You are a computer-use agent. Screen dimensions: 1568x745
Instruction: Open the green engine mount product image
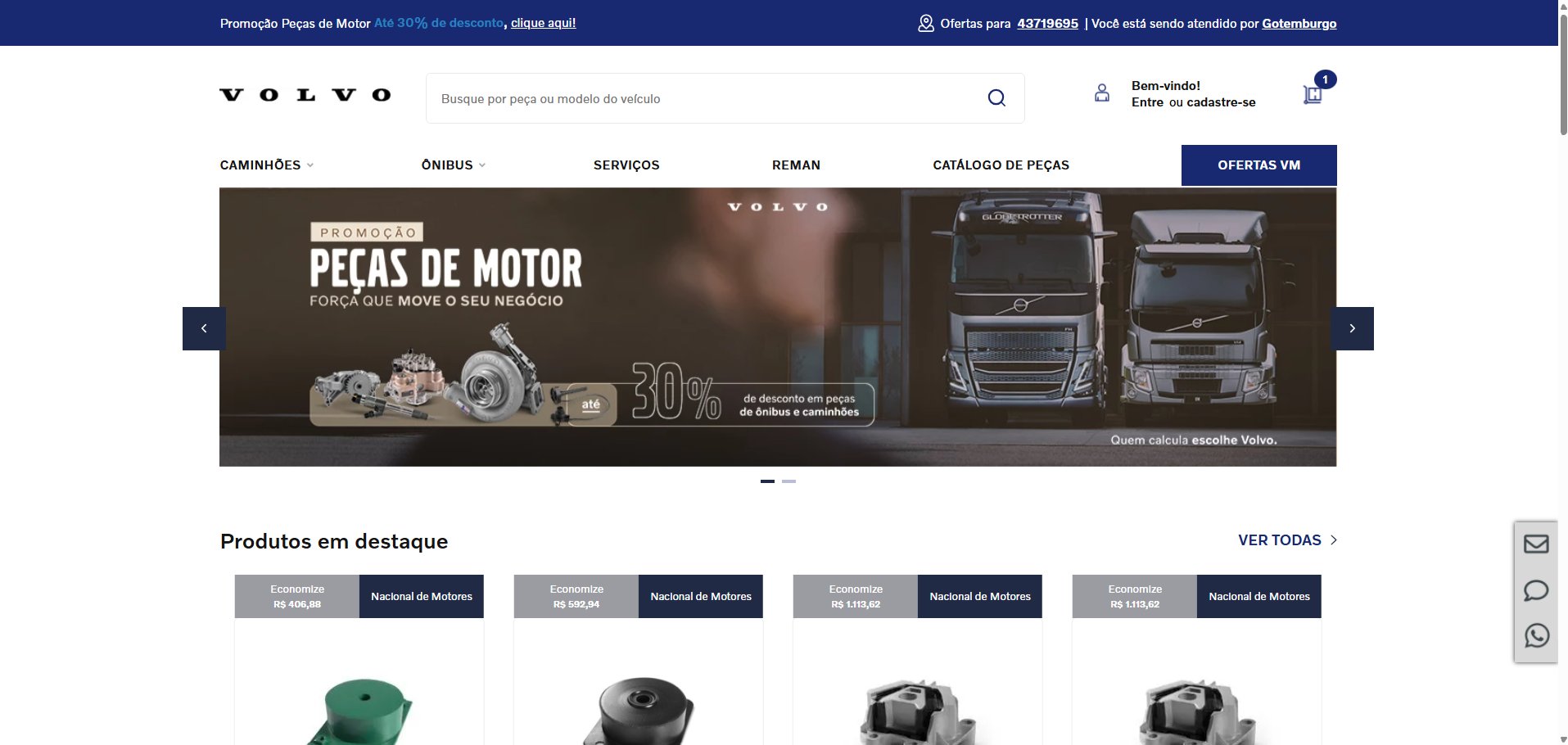coord(359,709)
